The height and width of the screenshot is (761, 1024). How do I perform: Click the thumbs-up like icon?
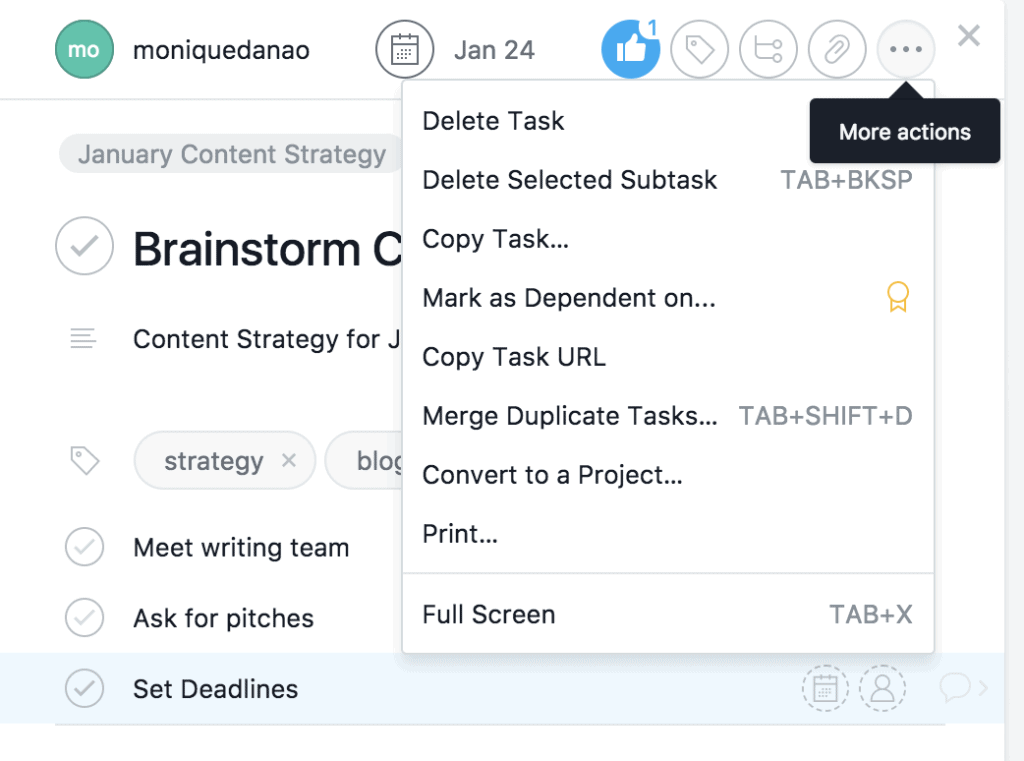click(x=630, y=48)
